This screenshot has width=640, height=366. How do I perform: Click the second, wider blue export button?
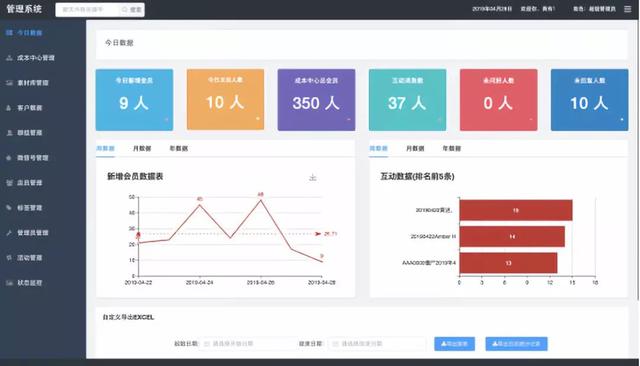pos(516,344)
